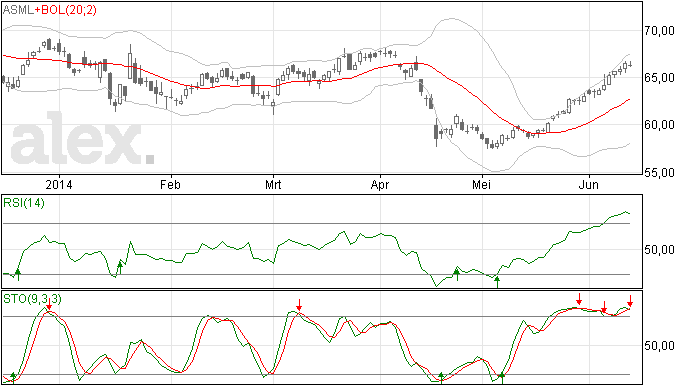Click the ASML ticker label

(18, 10)
